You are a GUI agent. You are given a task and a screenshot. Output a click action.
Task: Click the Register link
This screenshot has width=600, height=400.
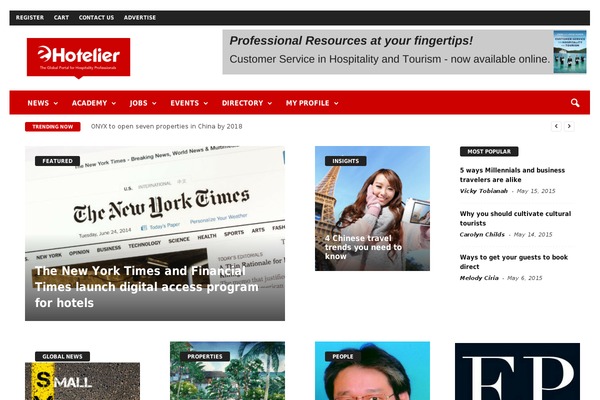[30, 18]
